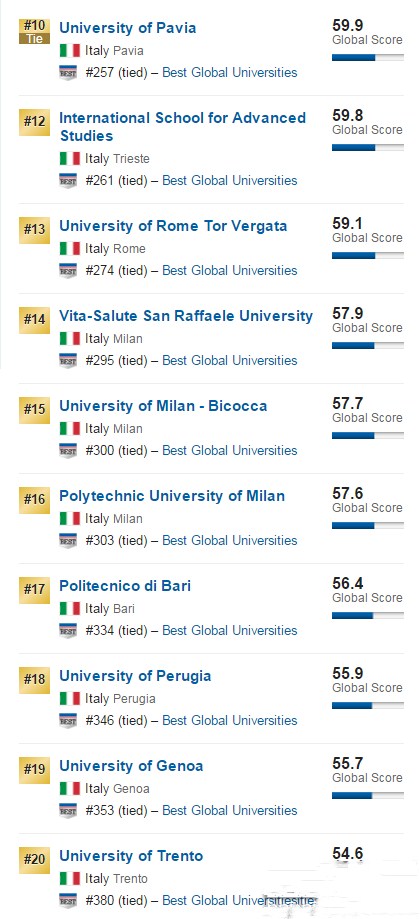Open the Polytechnic University of Milan link

(172, 496)
